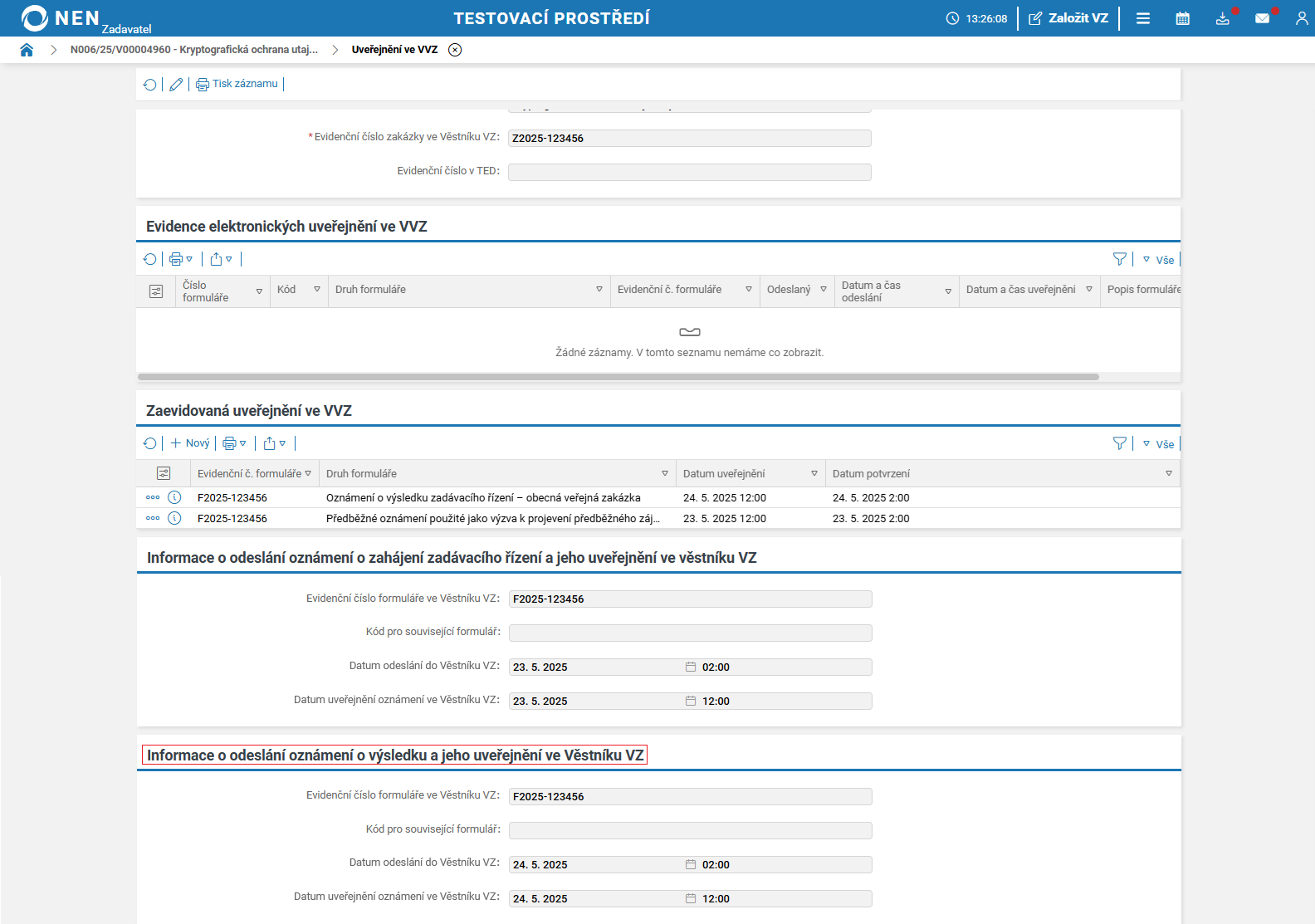Image resolution: width=1315 pixels, height=924 pixels.
Task: Click the Založit VZ button
Action: coord(1068,18)
